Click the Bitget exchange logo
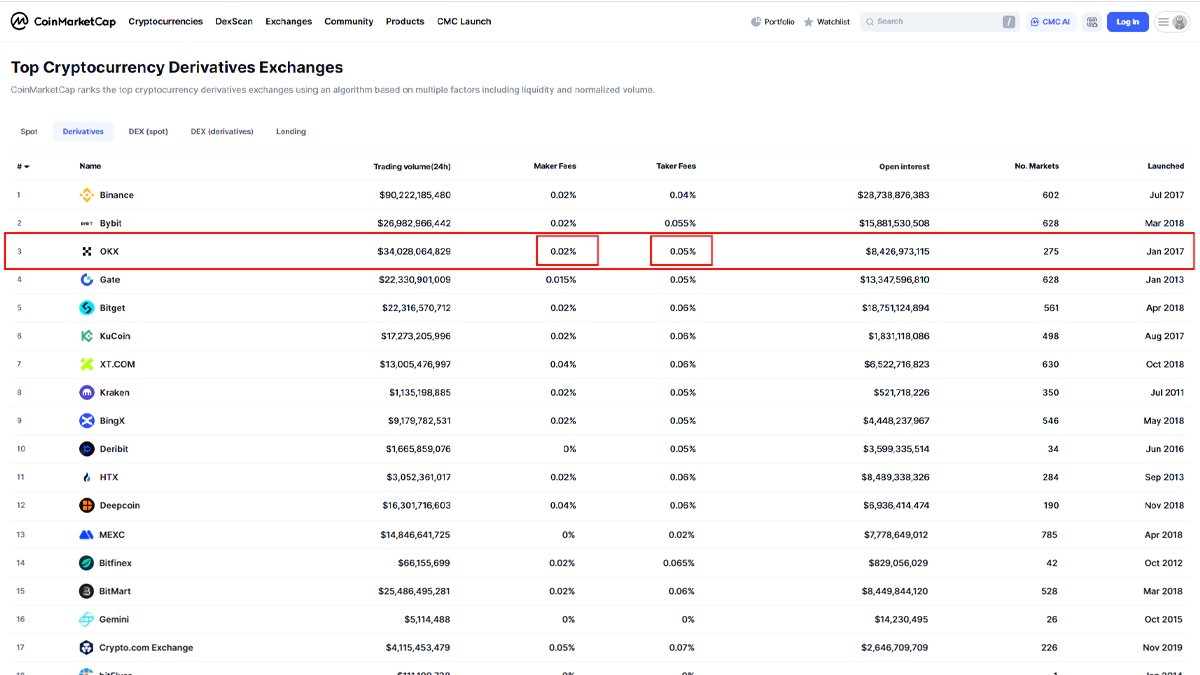Screen dimensions: 1200x675 click(87, 308)
